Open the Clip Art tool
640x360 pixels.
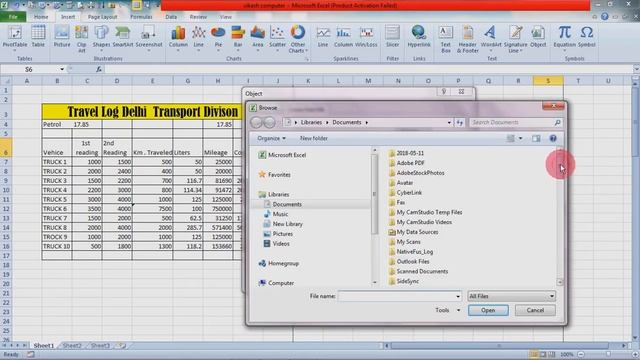click(x=82, y=39)
